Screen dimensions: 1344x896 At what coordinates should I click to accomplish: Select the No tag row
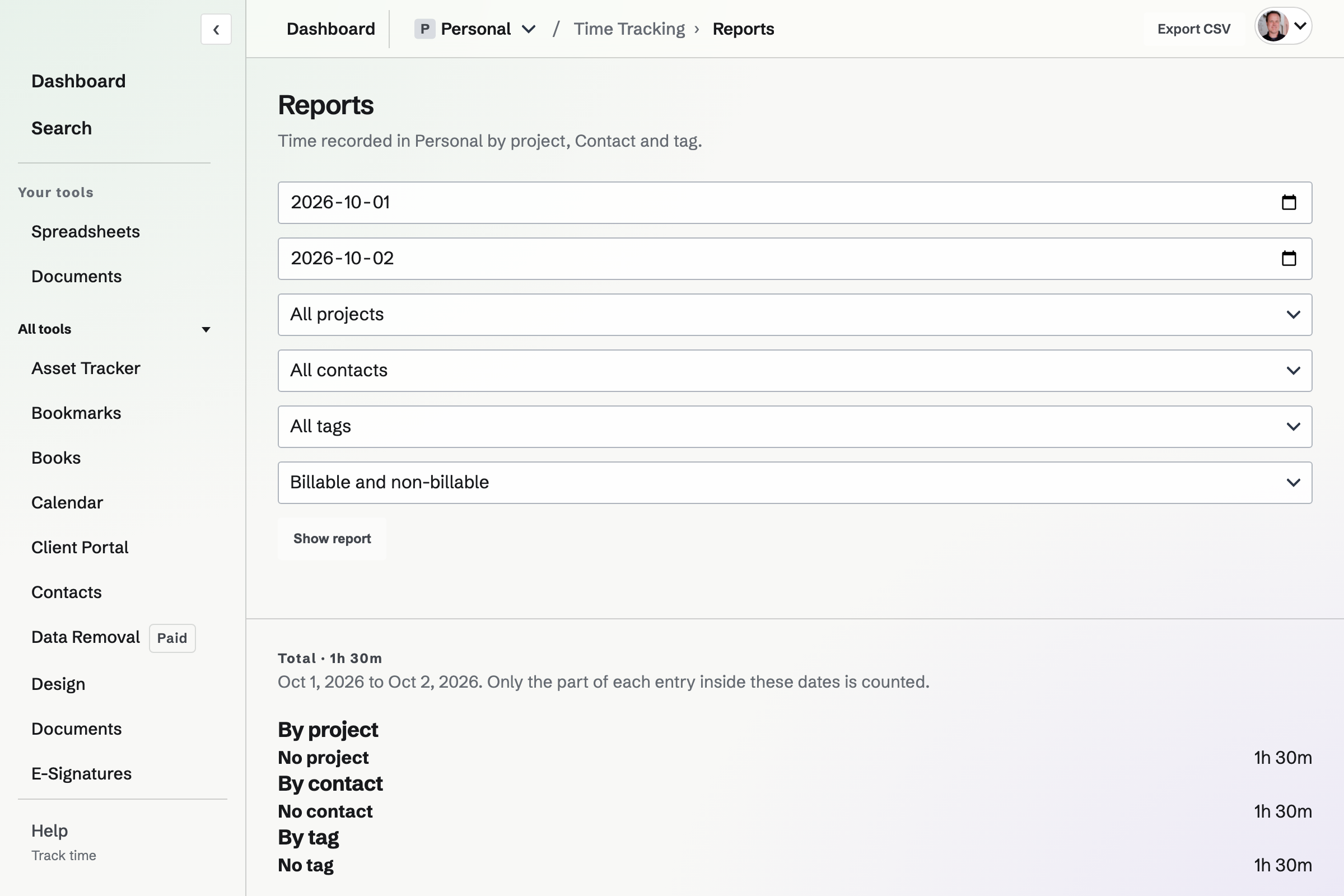(795, 865)
